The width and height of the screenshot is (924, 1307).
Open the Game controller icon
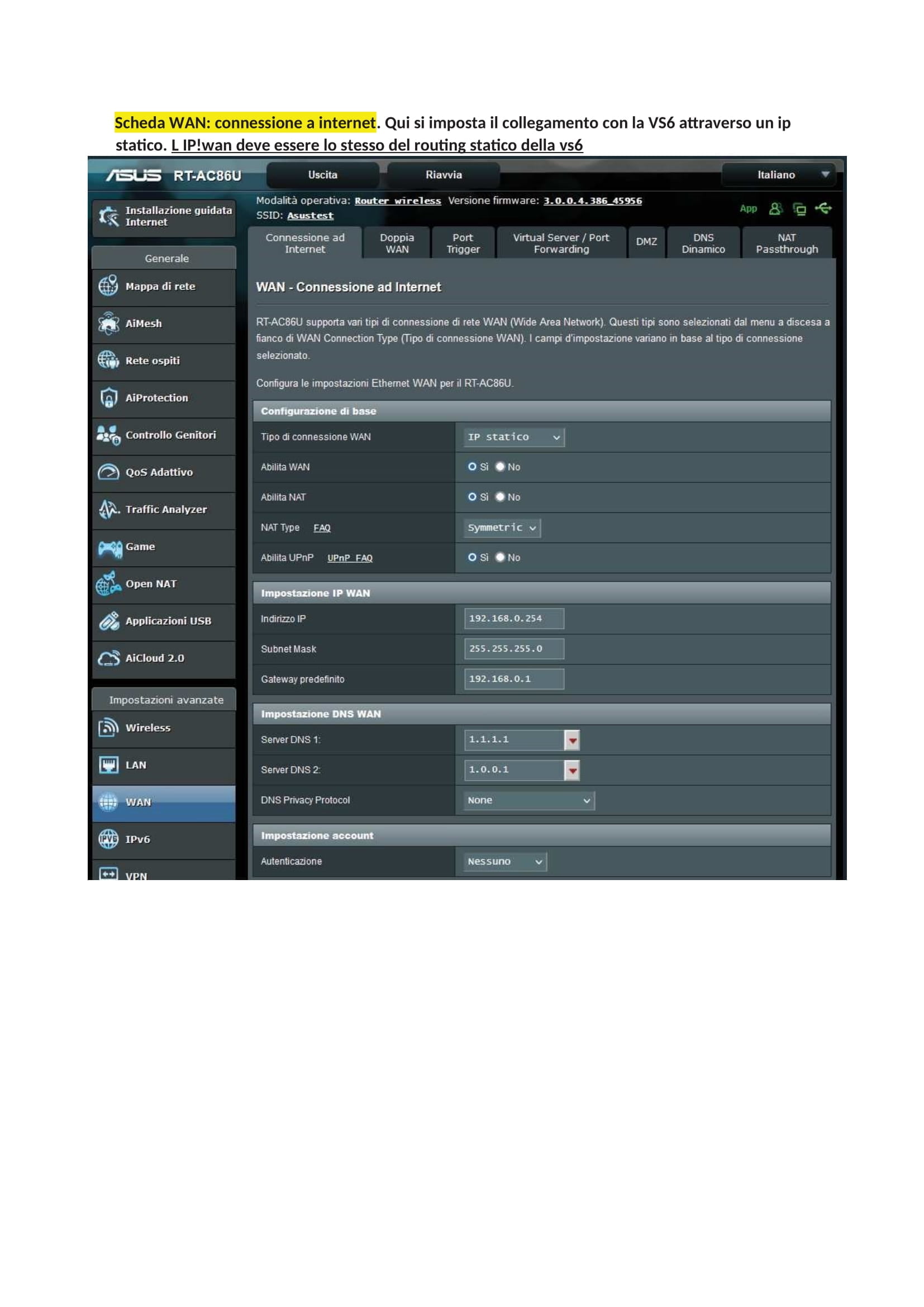(x=109, y=547)
